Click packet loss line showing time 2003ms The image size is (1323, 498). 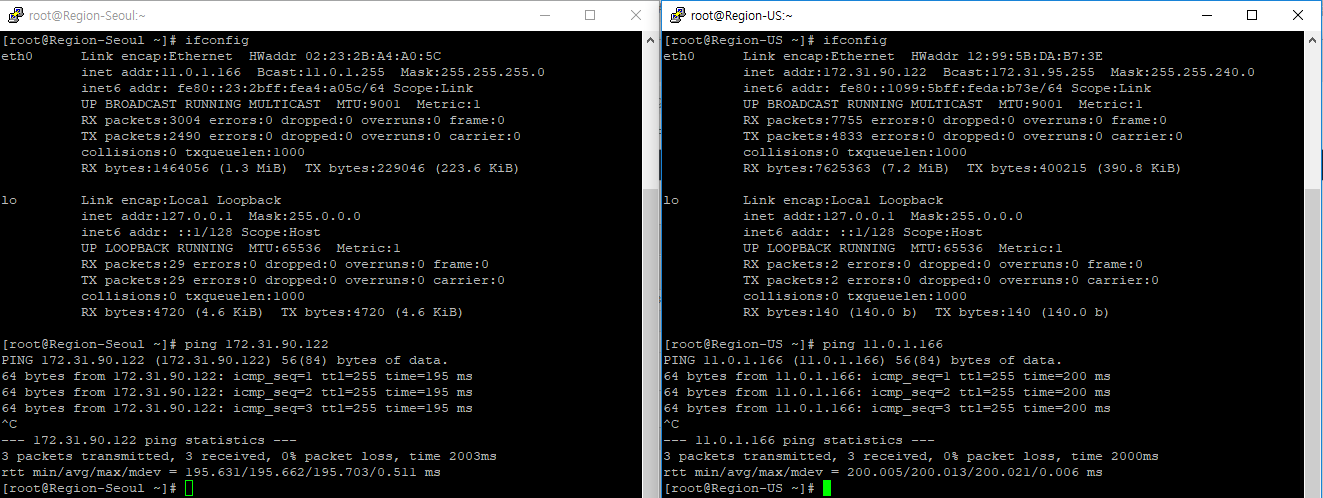(249, 456)
